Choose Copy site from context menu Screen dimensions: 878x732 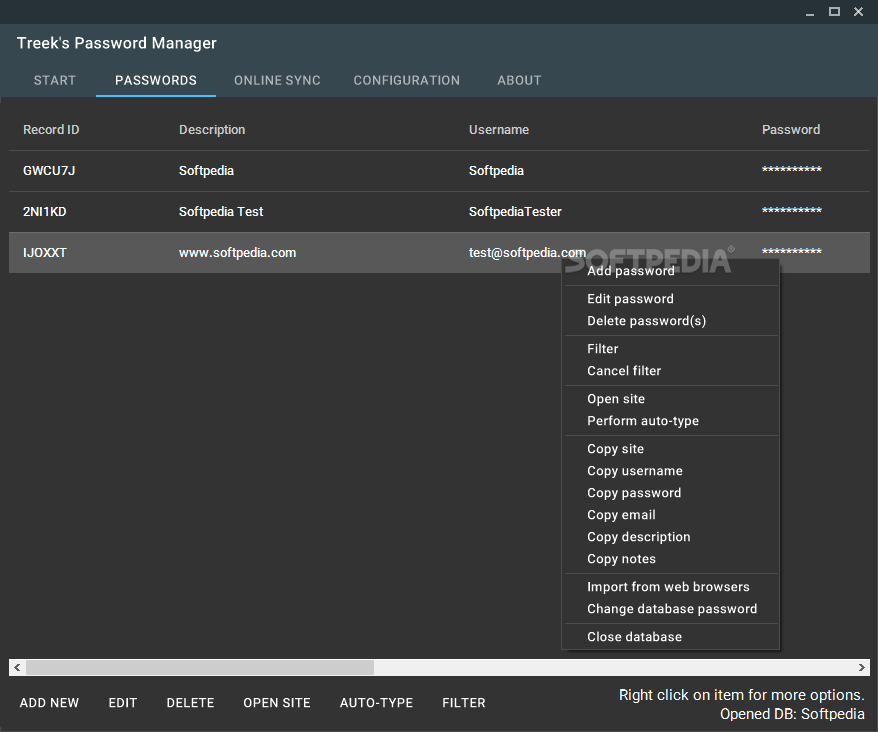tap(670, 449)
